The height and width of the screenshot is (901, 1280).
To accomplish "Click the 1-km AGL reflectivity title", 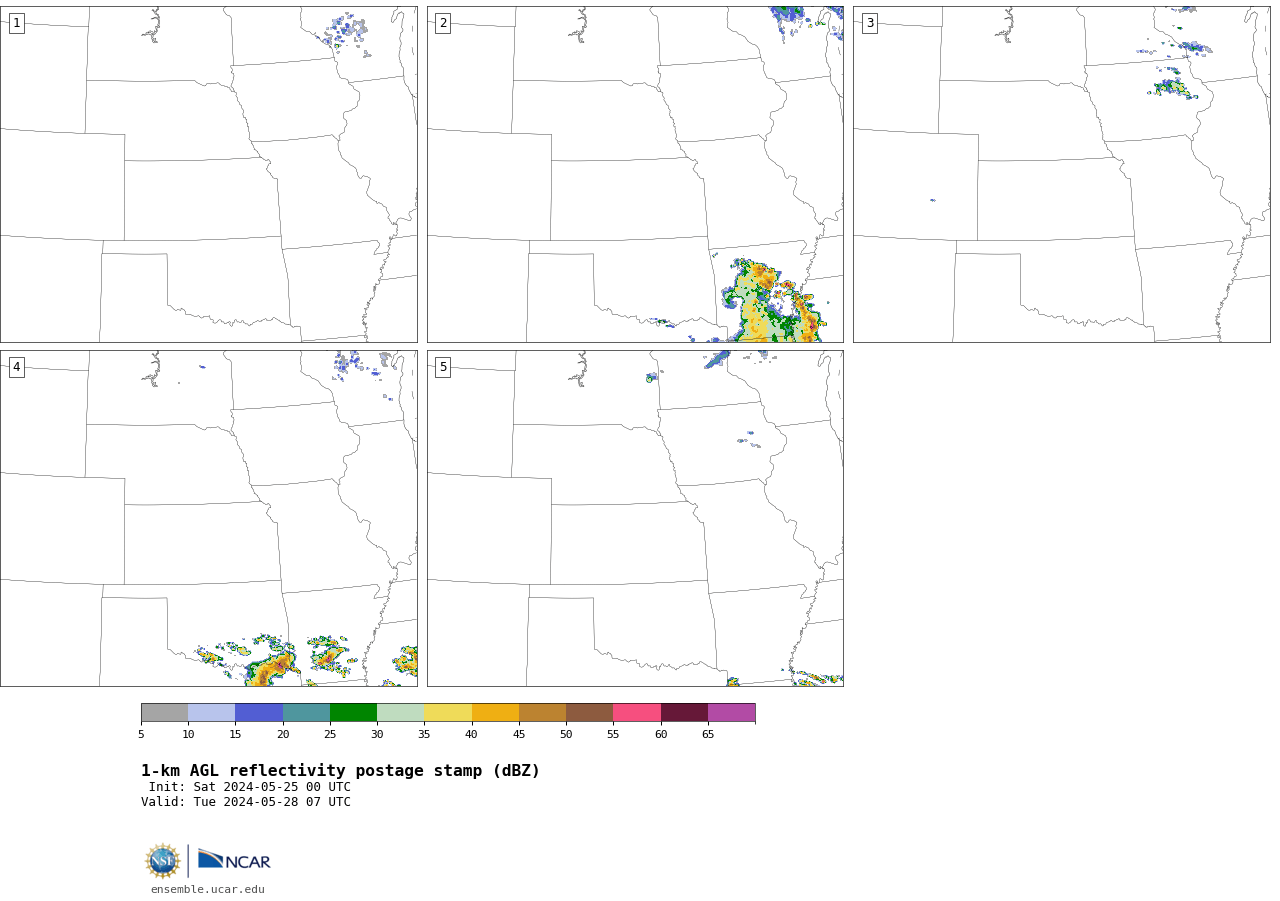I will [340, 771].
